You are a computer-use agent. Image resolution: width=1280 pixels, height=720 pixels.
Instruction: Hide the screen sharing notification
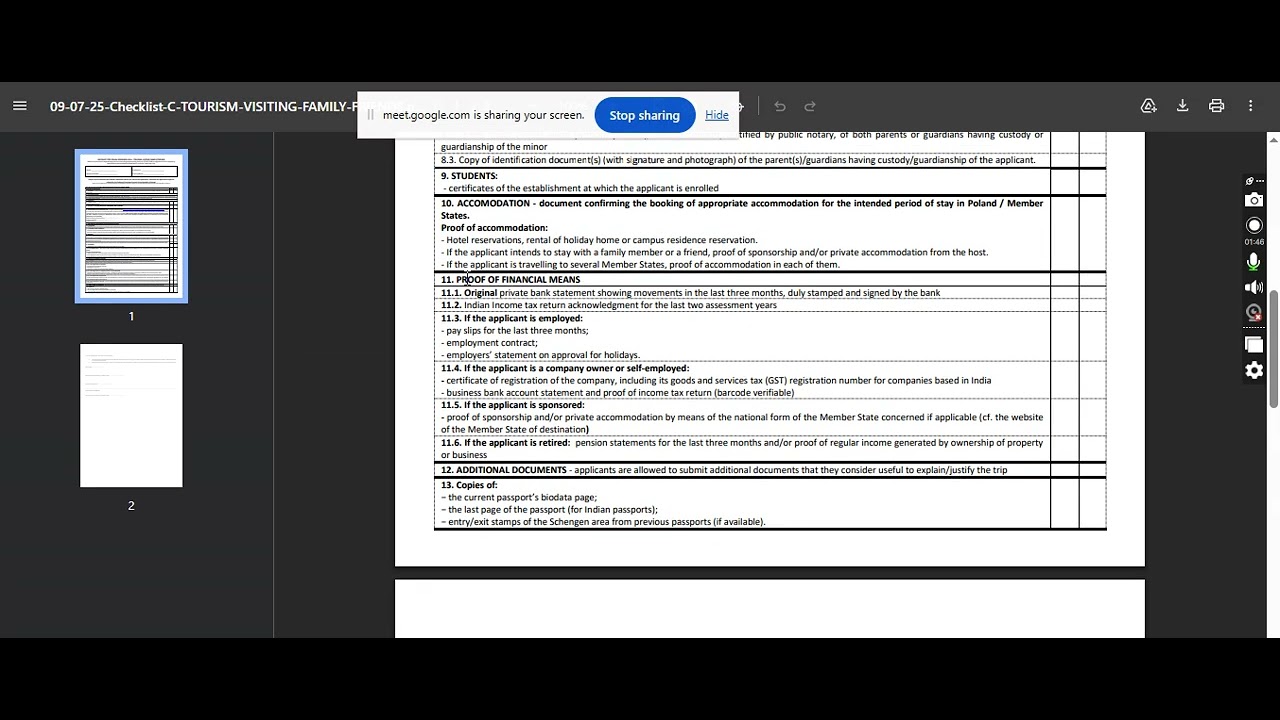717,115
